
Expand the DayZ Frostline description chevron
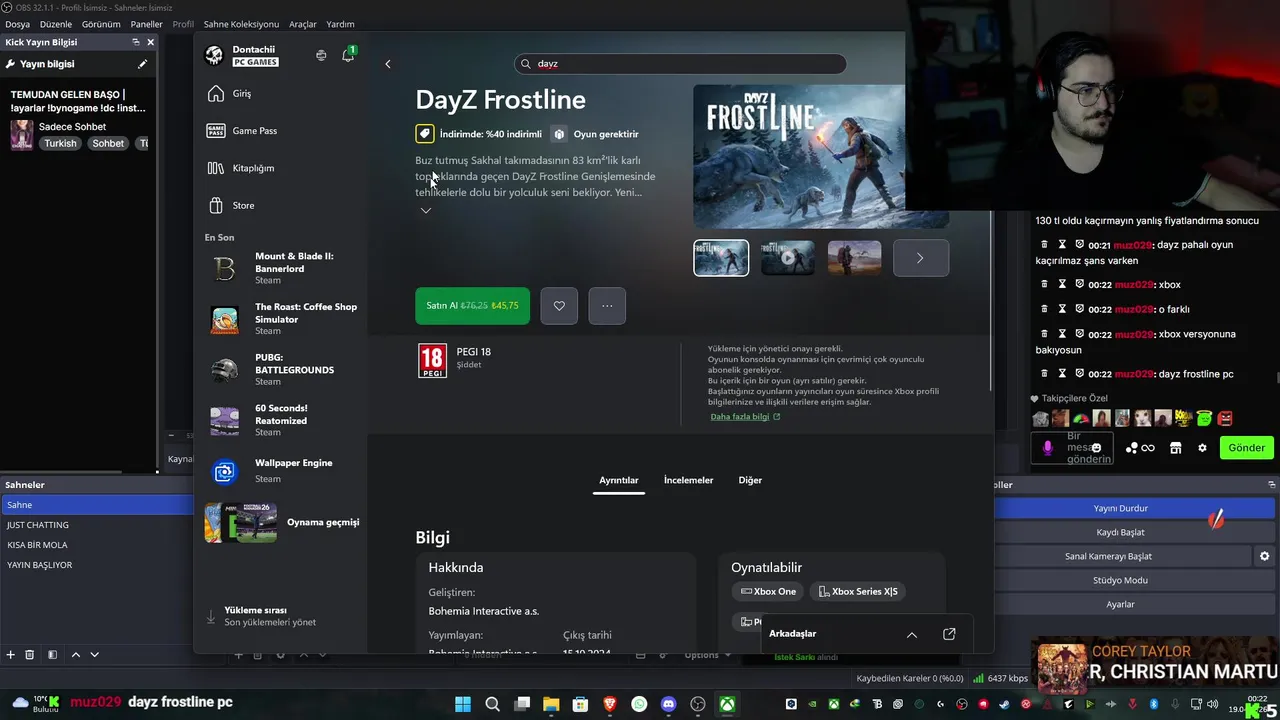(x=426, y=211)
